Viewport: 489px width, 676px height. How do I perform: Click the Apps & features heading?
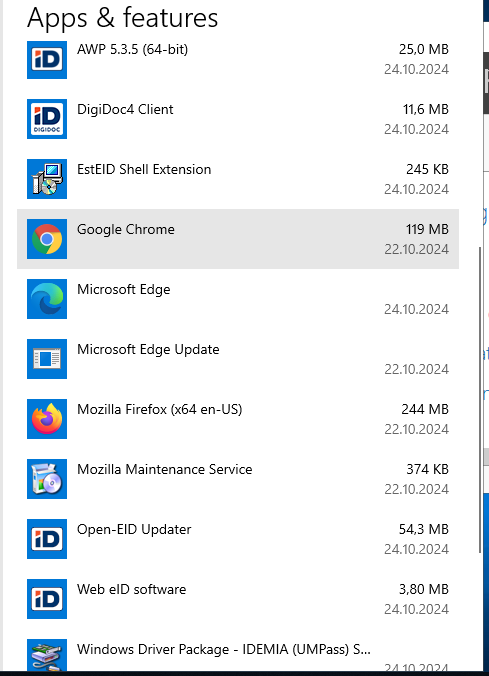click(x=122, y=18)
